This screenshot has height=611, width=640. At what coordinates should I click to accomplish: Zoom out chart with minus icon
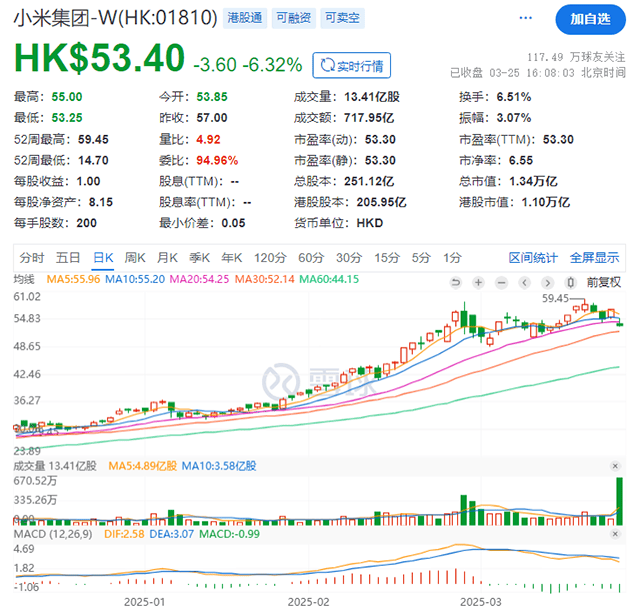pyautogui.click(x=502, y=282)
